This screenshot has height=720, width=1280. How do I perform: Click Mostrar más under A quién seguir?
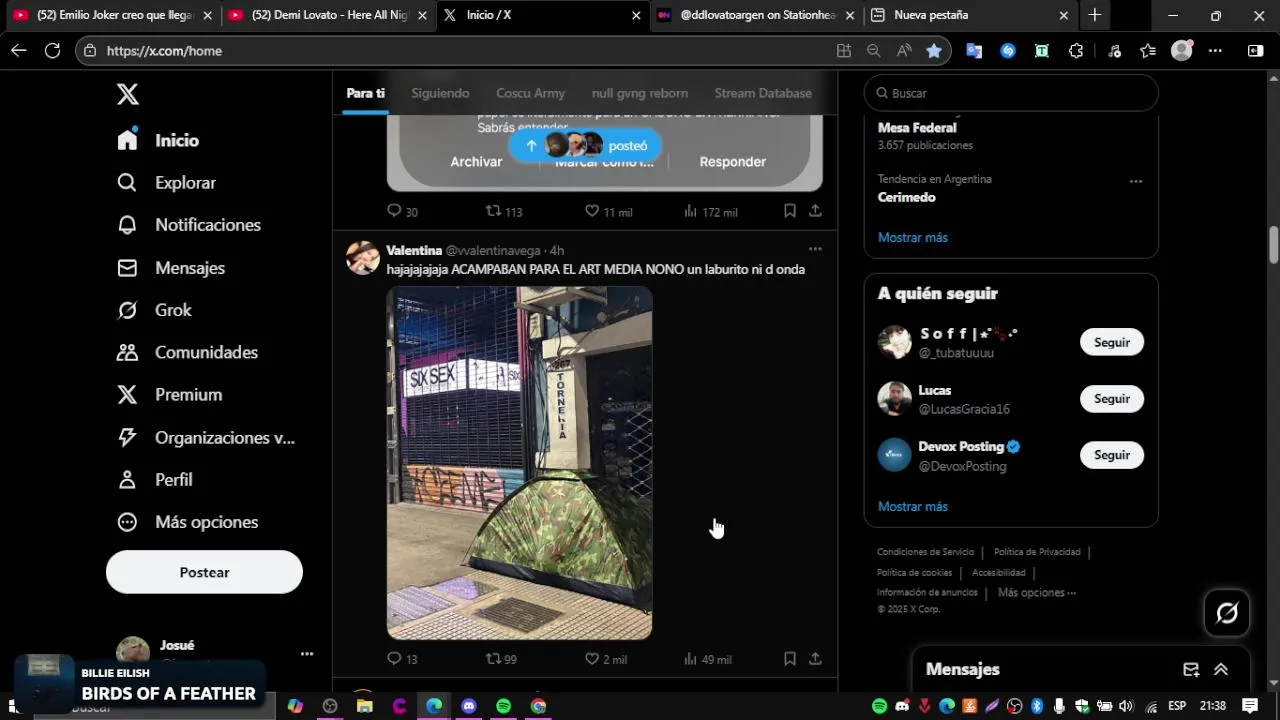pos(913,506)
